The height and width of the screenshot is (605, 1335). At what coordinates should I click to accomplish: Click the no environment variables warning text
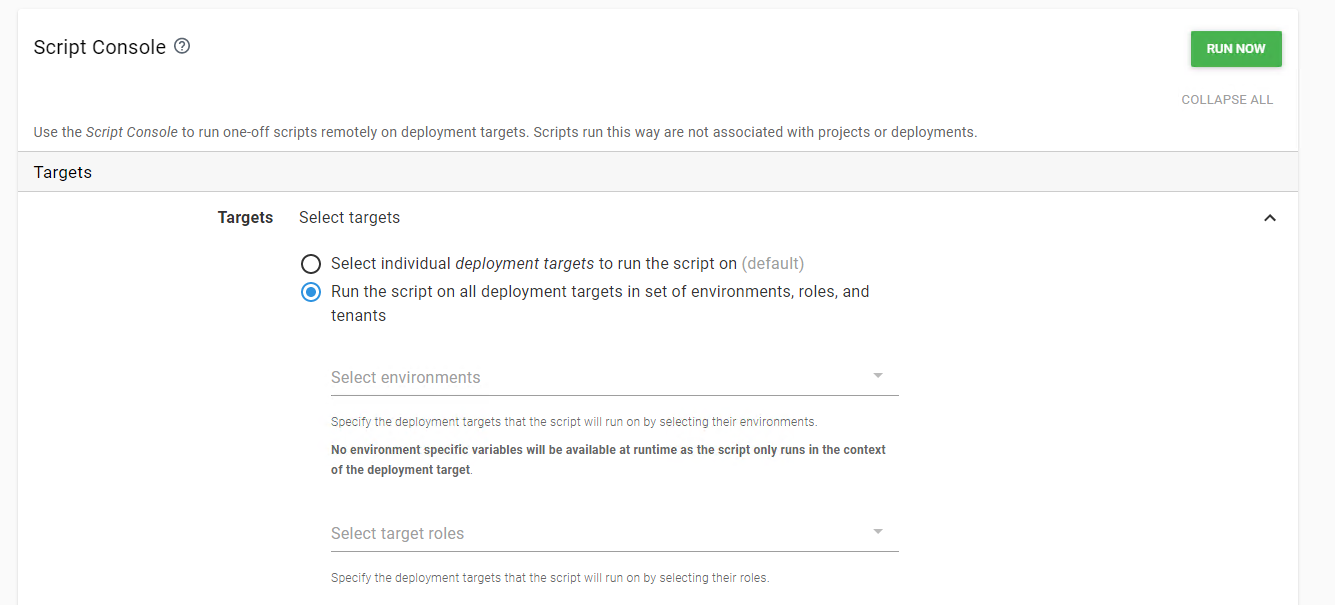(608, 458)
